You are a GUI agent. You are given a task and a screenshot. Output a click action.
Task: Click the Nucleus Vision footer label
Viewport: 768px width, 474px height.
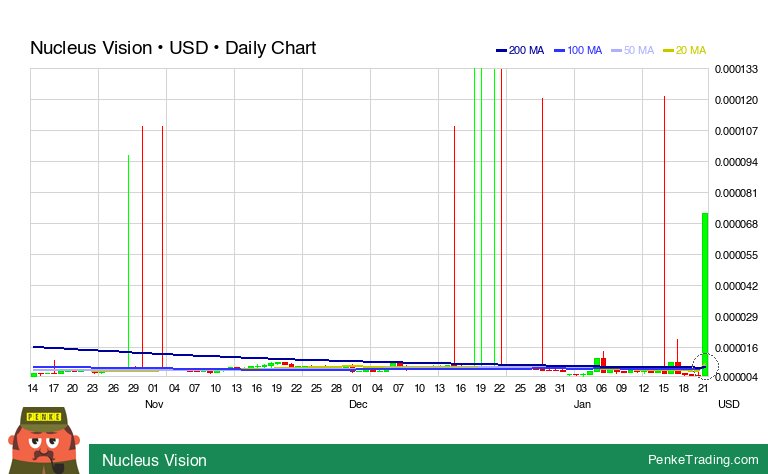coord(154,460)
